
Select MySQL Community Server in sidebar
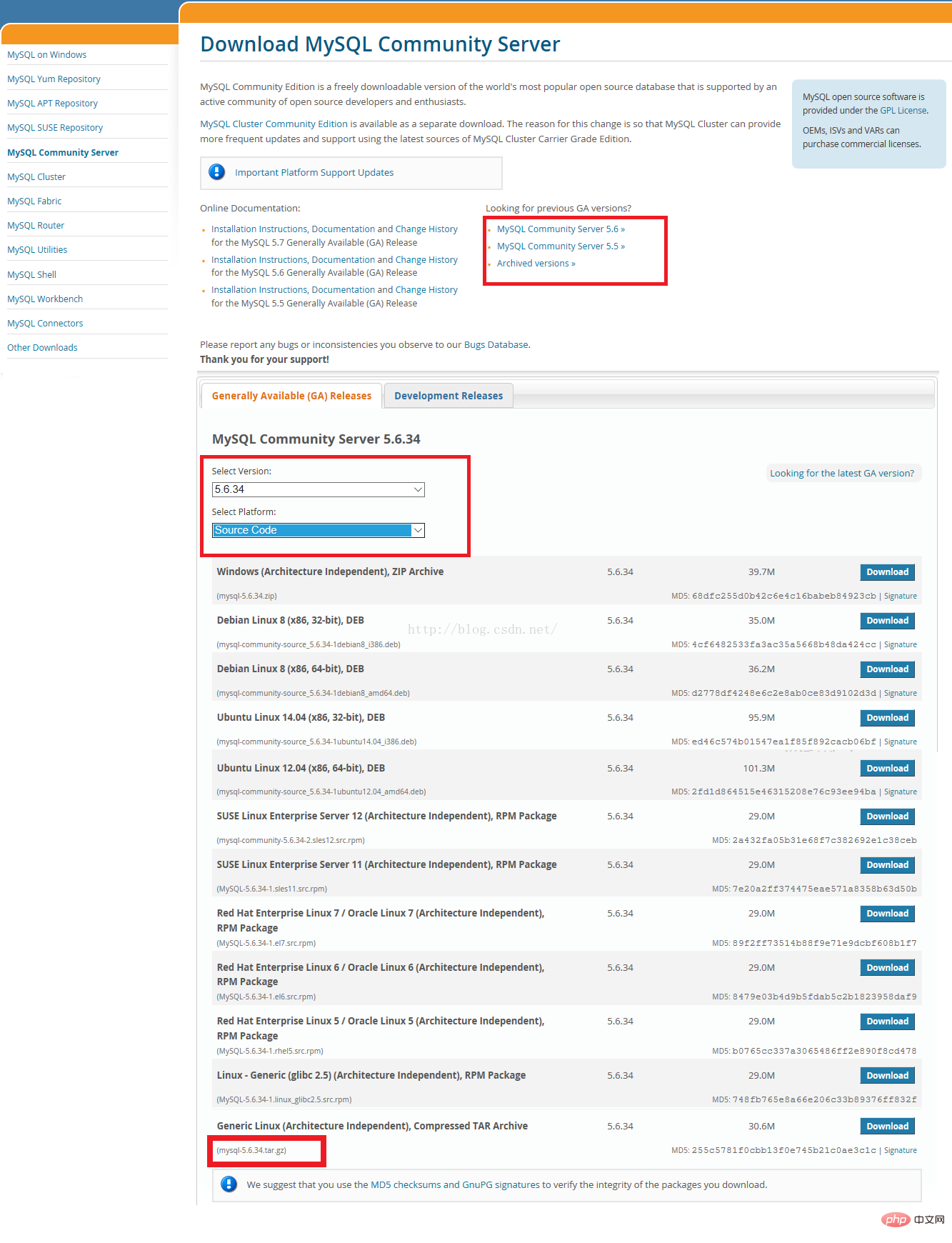coord(63,153)
